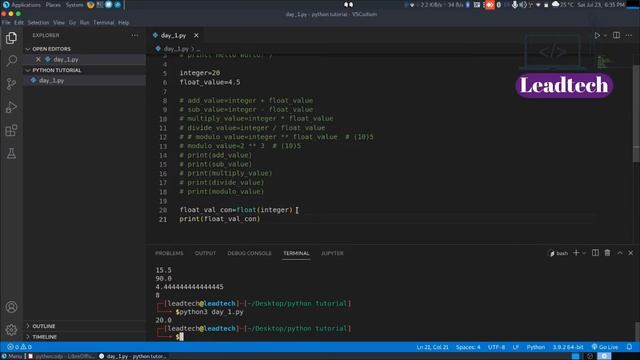Image resolution: width=640 pixels, height=360 pixels.
Task: Switch to the Output tab
Action: point(205,253)
